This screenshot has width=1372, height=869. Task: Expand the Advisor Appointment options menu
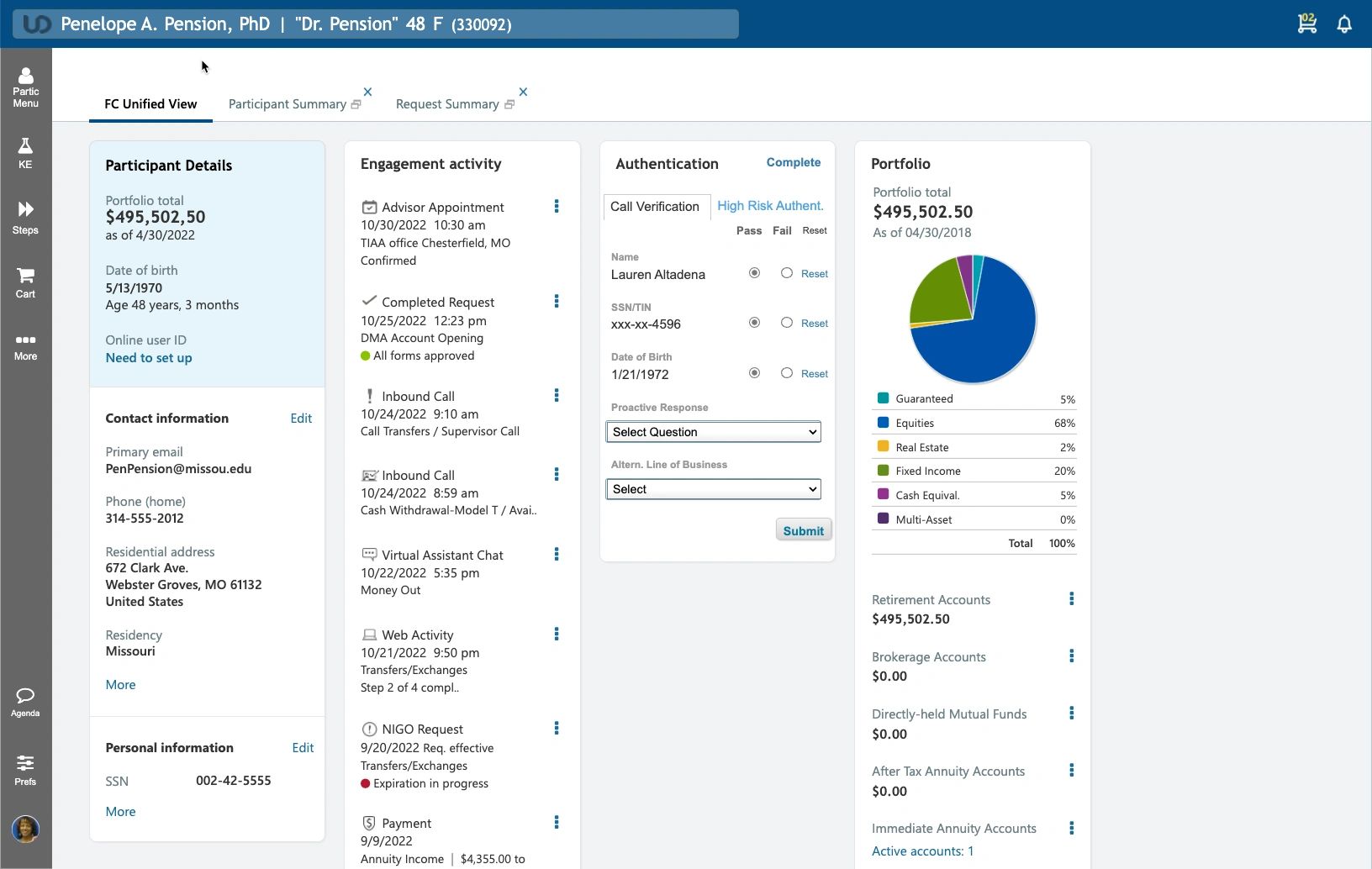point(557,207)
